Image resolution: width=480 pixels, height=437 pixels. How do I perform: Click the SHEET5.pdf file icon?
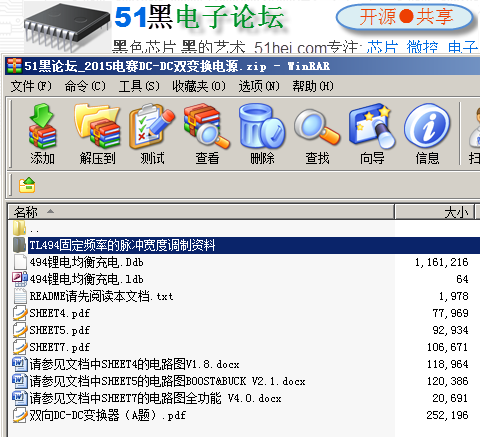pyautogui.click(x=20, y=330)
